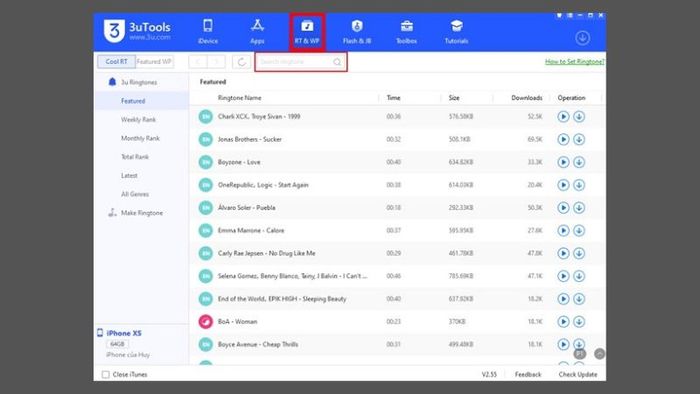Play Boyzone - Love ringtone

coord(563,162)
